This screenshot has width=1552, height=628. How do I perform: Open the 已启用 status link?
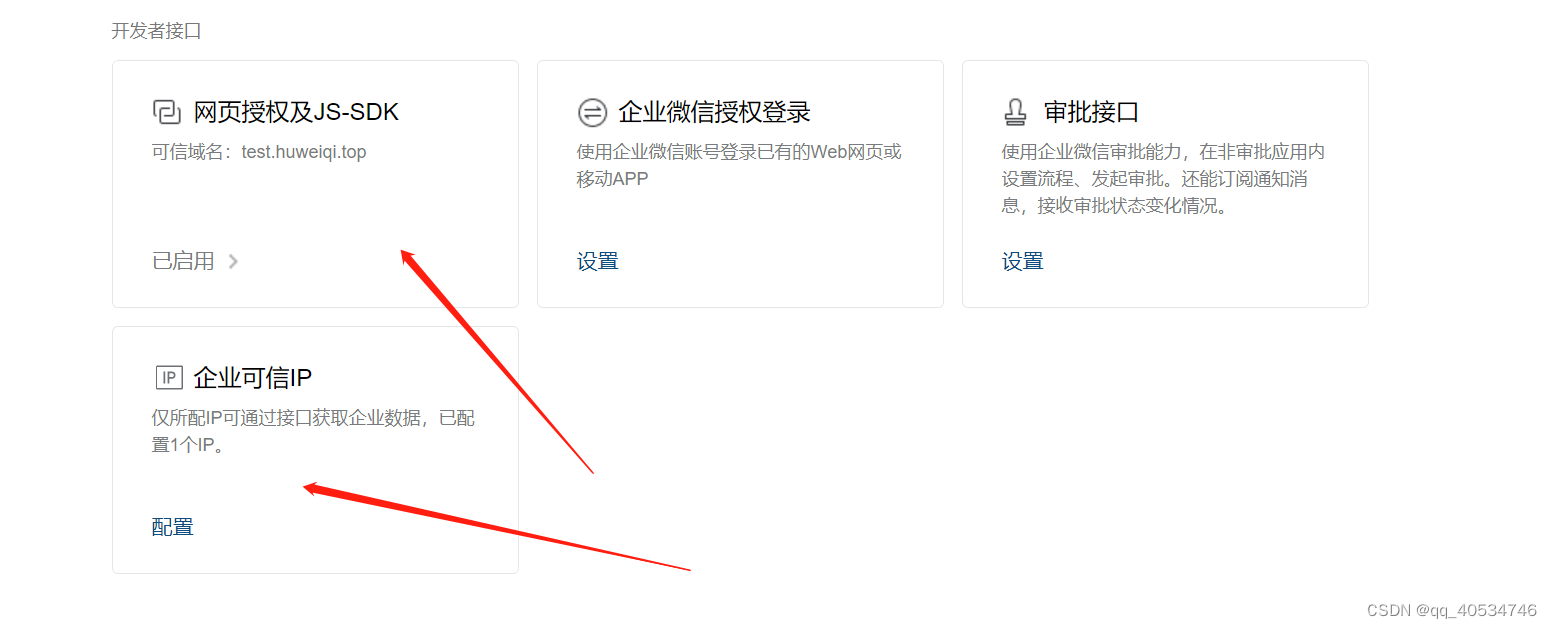point(183,261)
